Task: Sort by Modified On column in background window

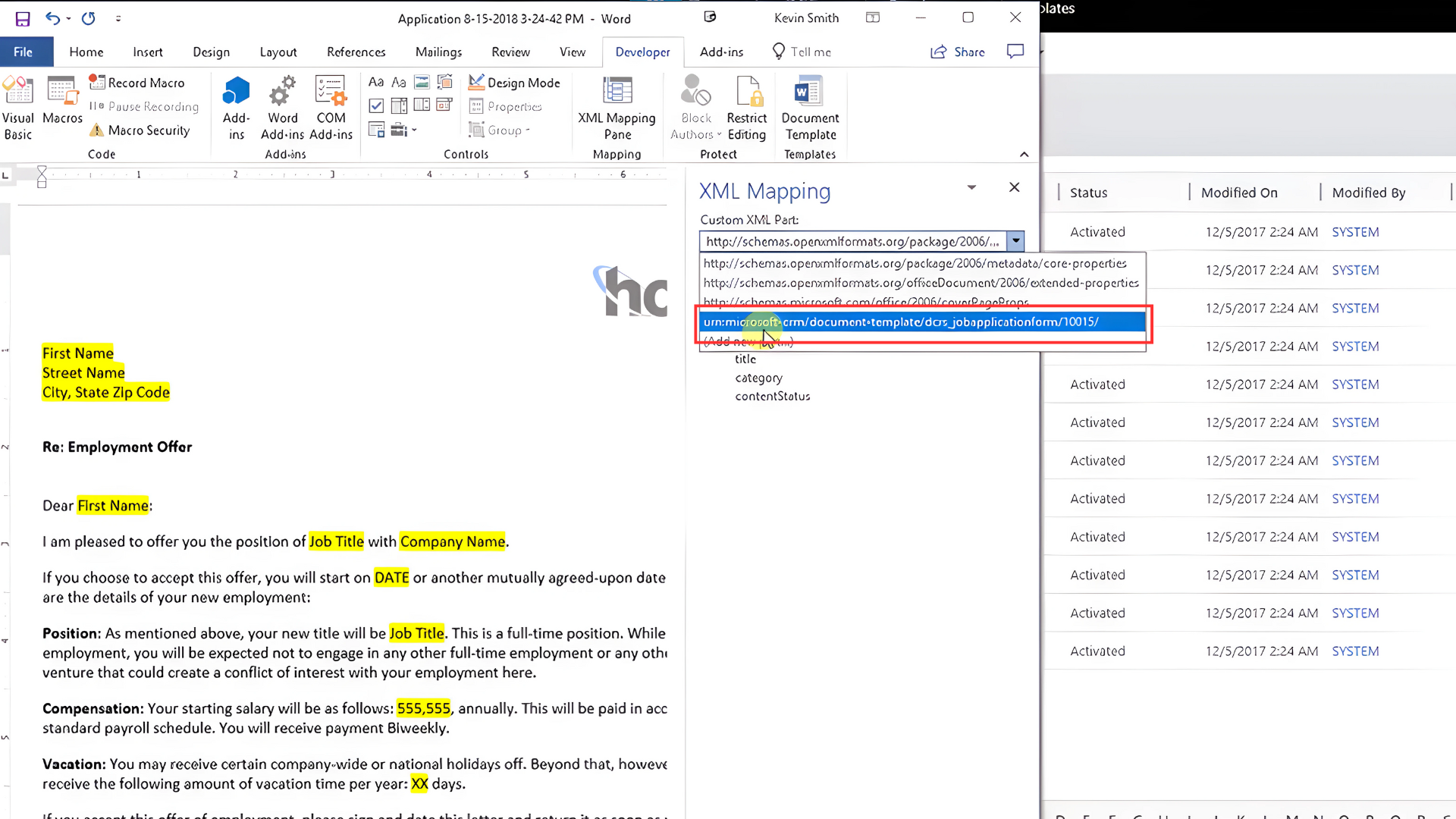Action: coord(1239,193)
